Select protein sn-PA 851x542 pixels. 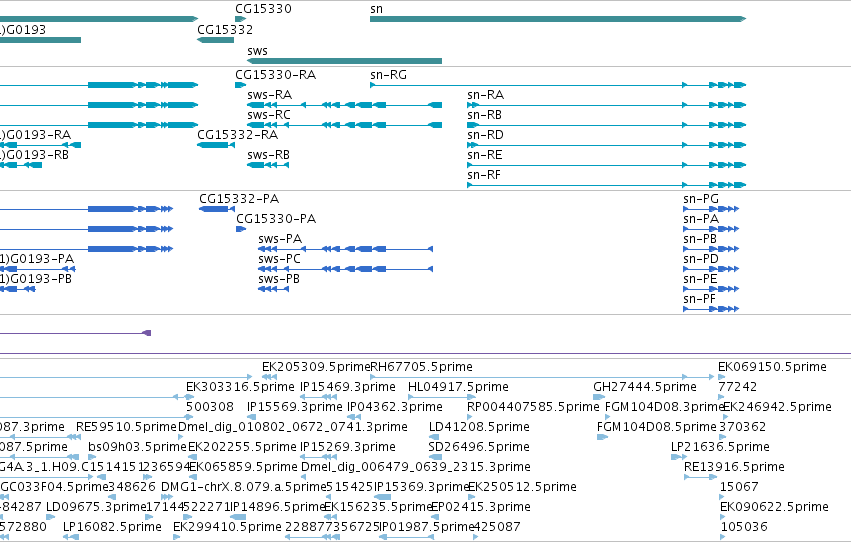[711, 229]
